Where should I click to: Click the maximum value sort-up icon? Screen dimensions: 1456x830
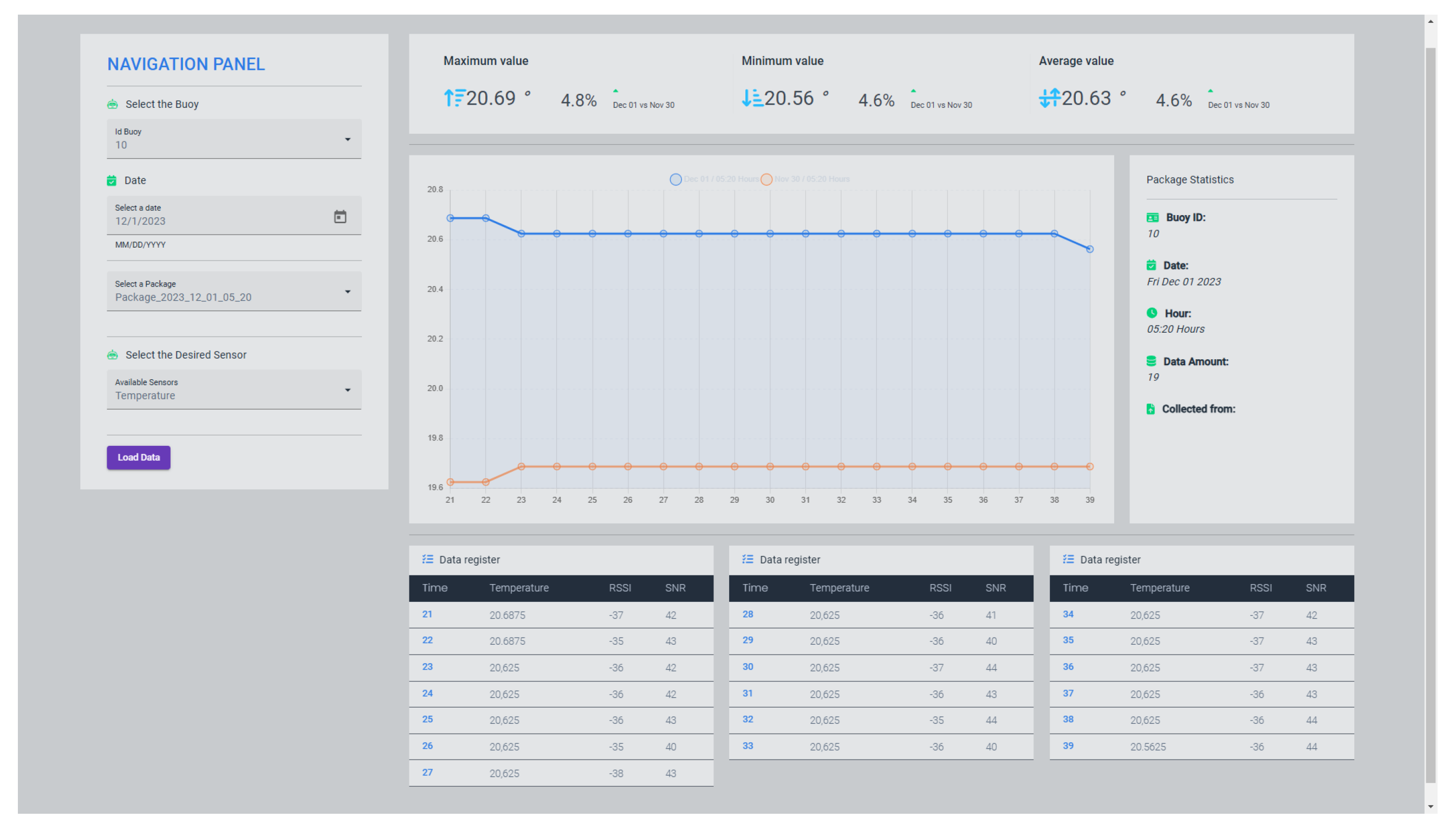454,98
